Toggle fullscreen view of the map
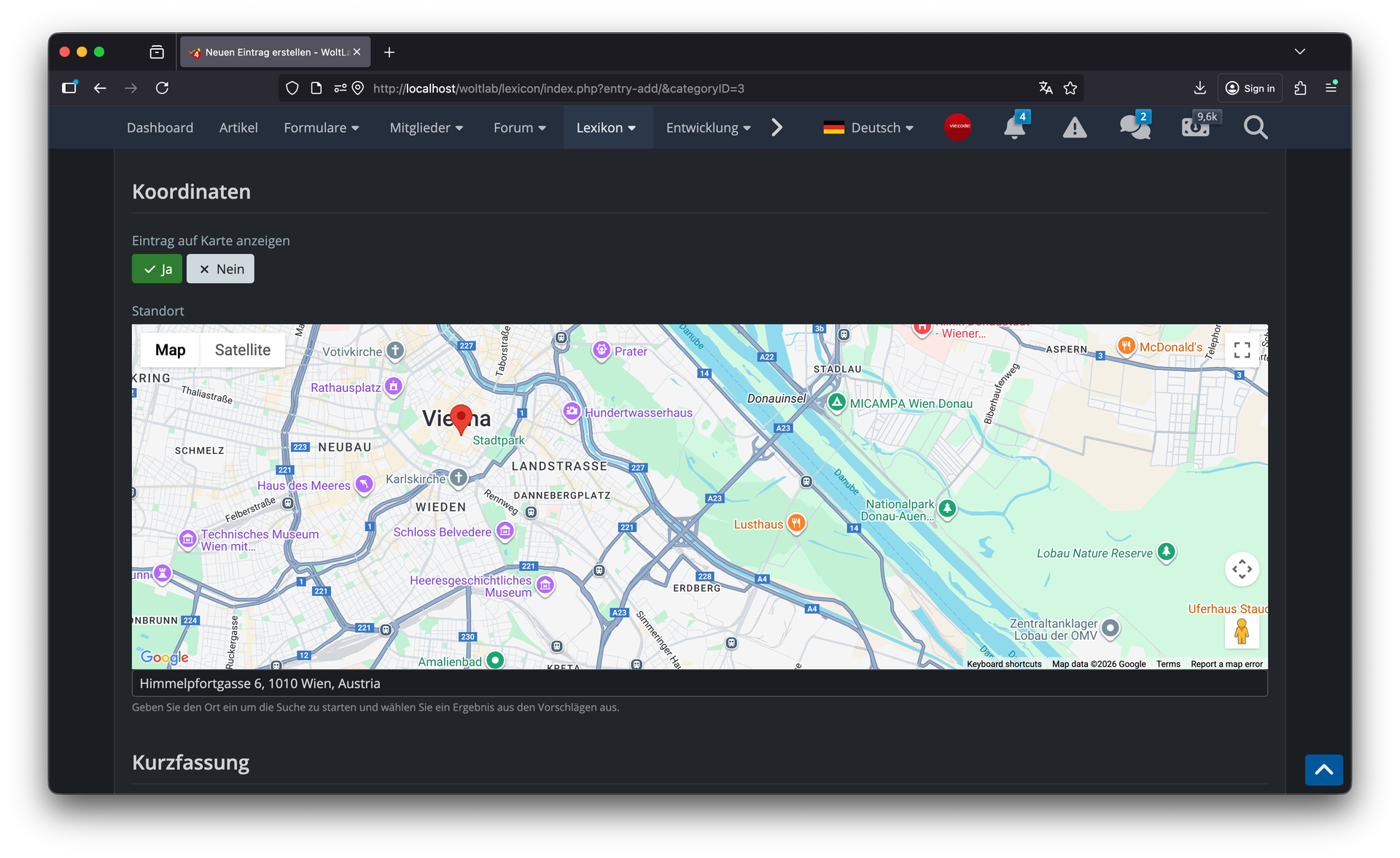 coord(1242,350)
